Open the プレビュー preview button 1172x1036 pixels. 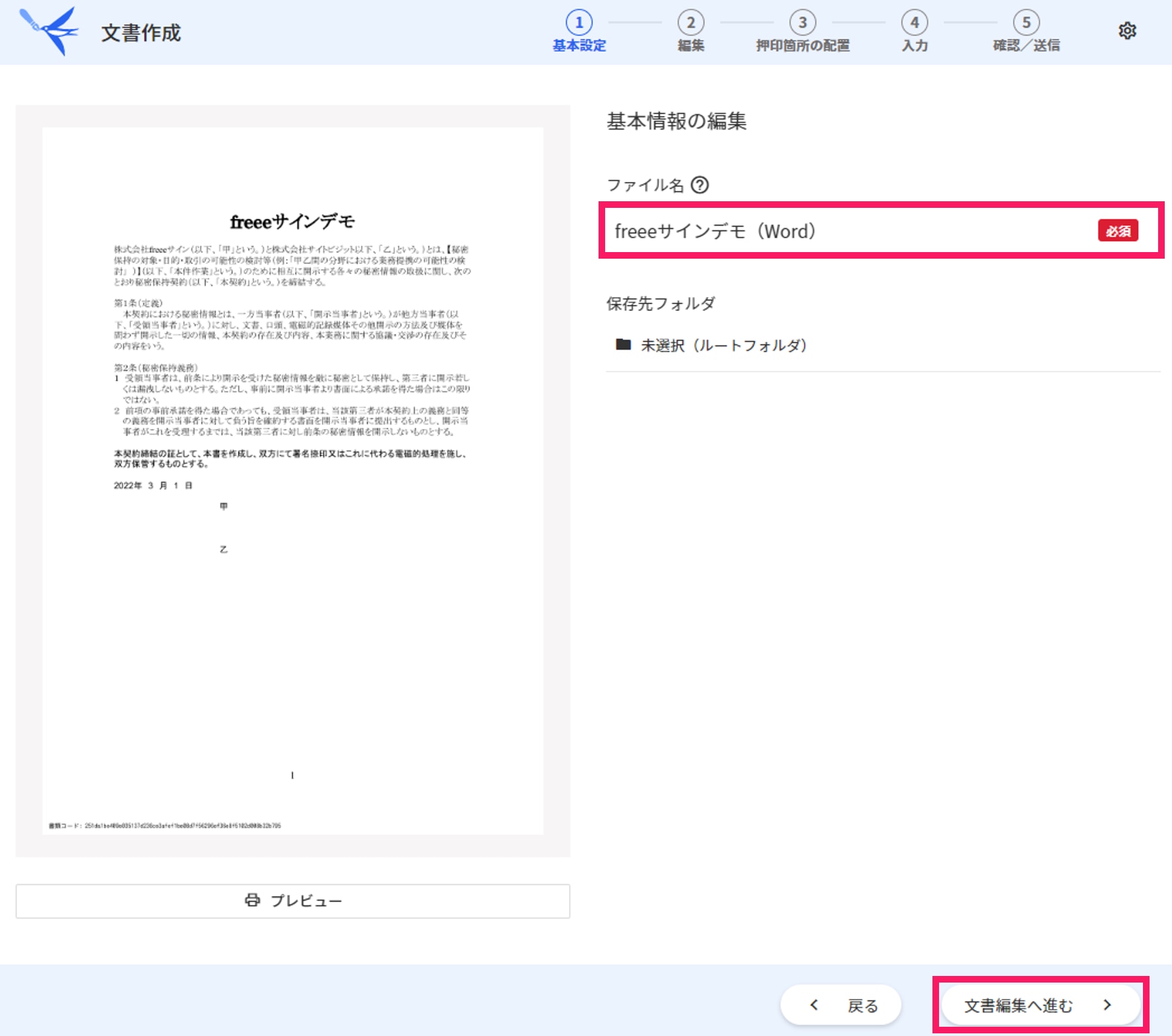click(x=293, y=901)
